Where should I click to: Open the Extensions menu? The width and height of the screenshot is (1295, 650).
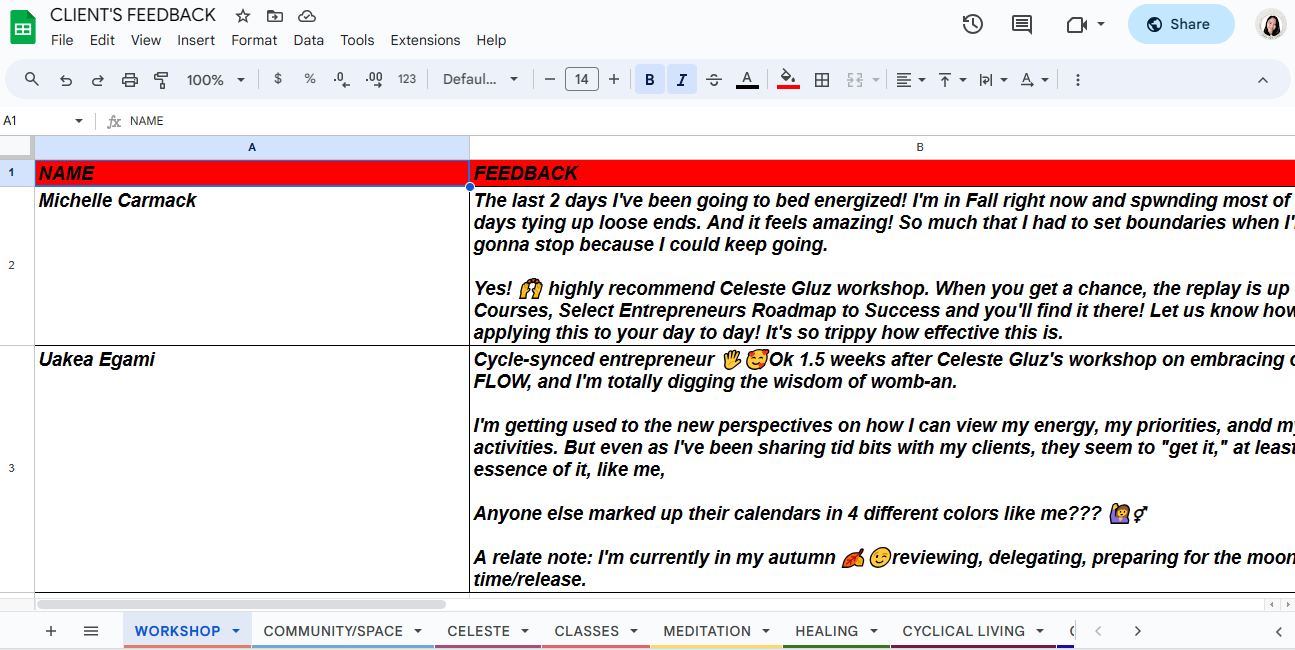pyautogui.click(x=425, y=40)
